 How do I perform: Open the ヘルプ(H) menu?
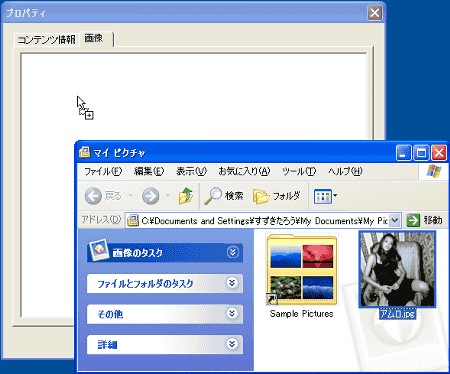coord(345,171)
